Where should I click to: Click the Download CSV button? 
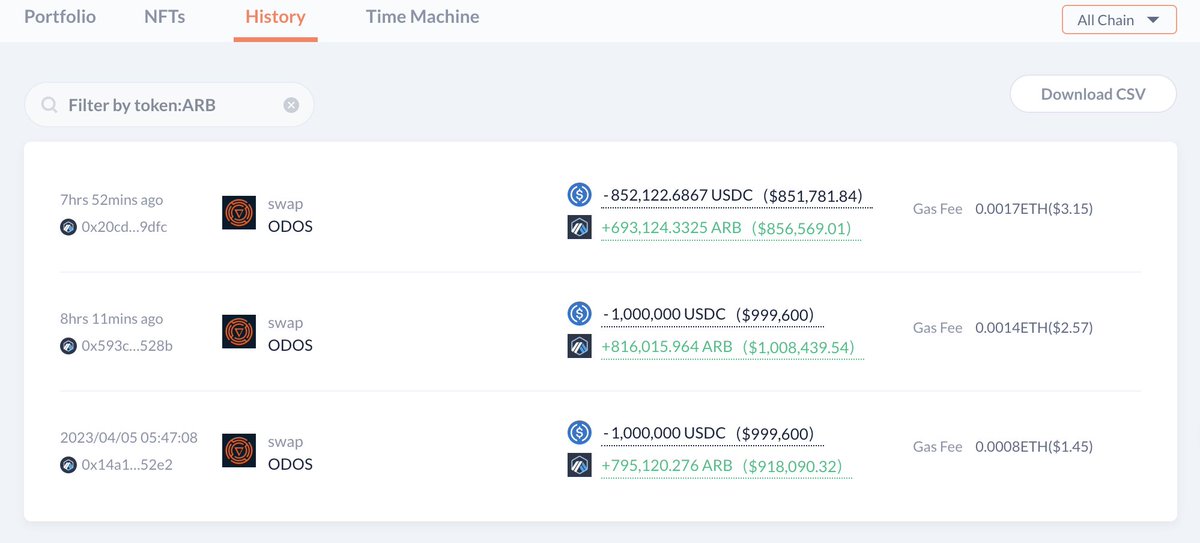coord(1093,94)
